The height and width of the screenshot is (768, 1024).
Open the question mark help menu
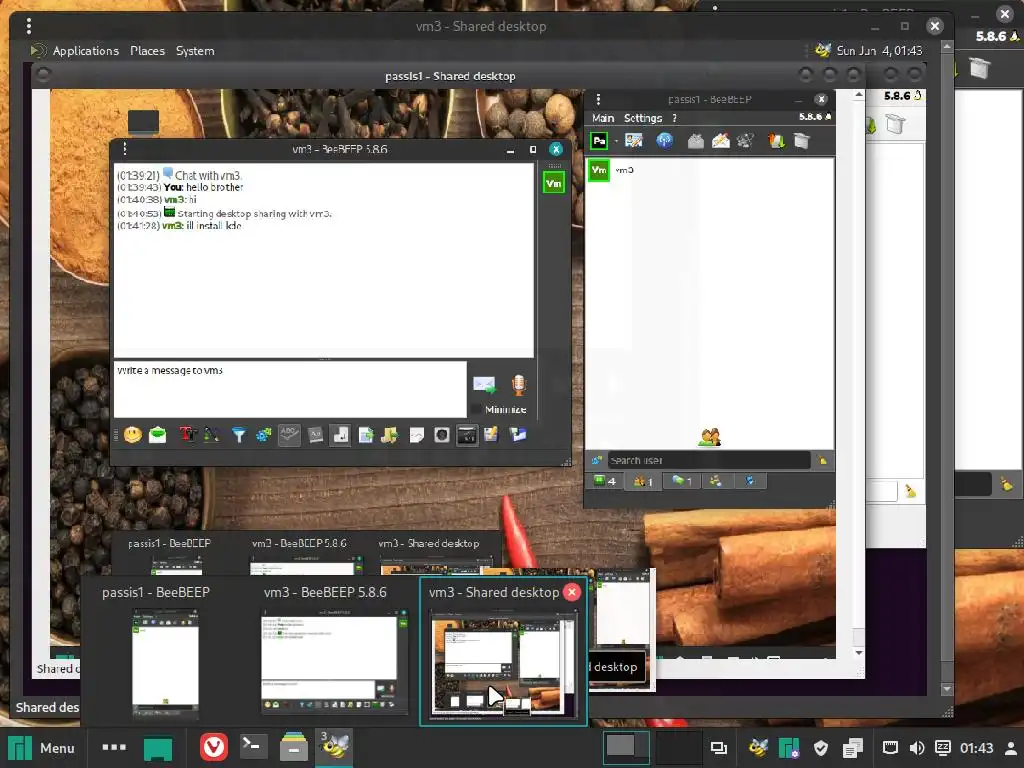(675, 118)
